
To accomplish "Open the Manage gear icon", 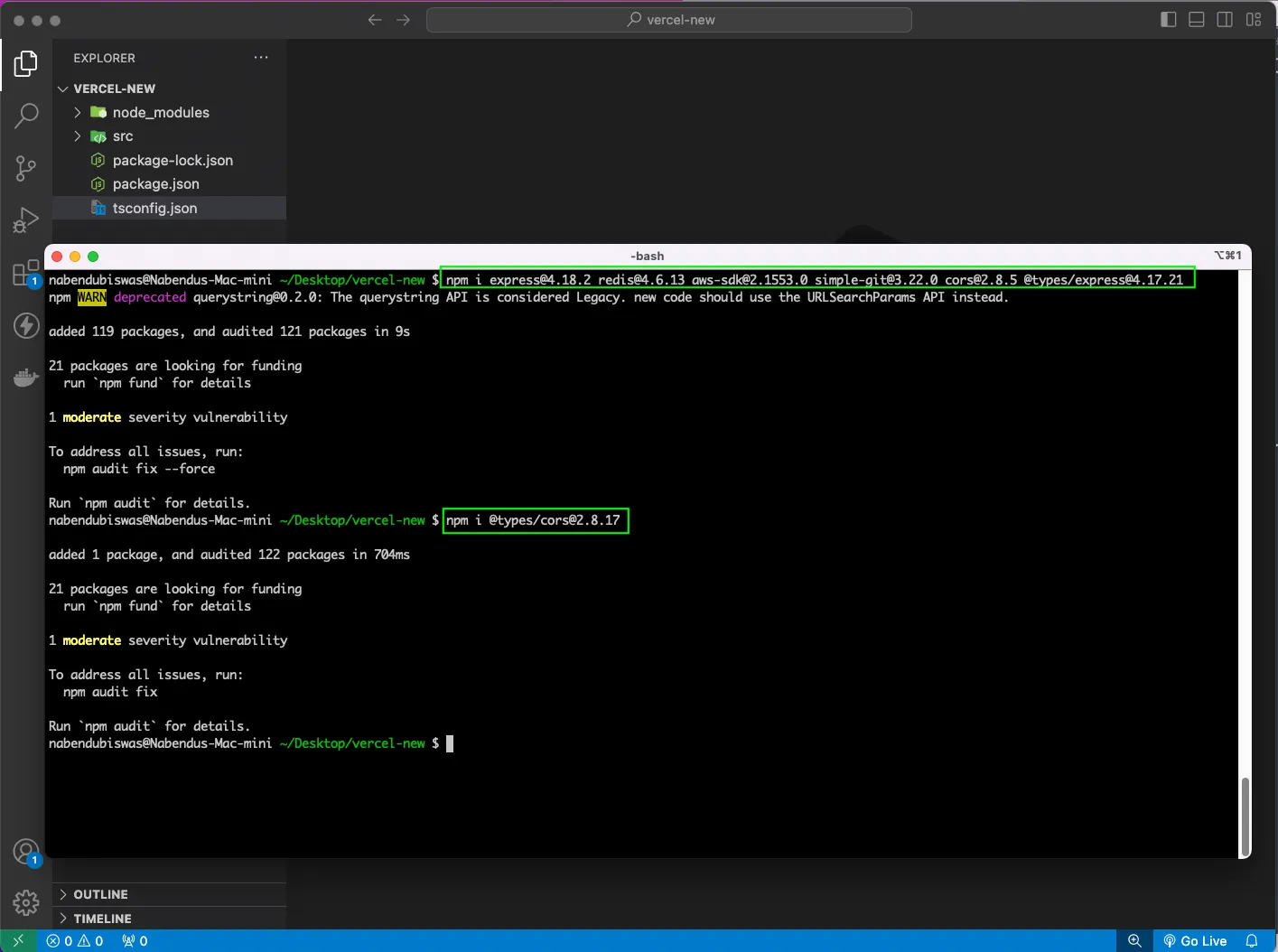I will pyautogui.click(x=26, y=902).
